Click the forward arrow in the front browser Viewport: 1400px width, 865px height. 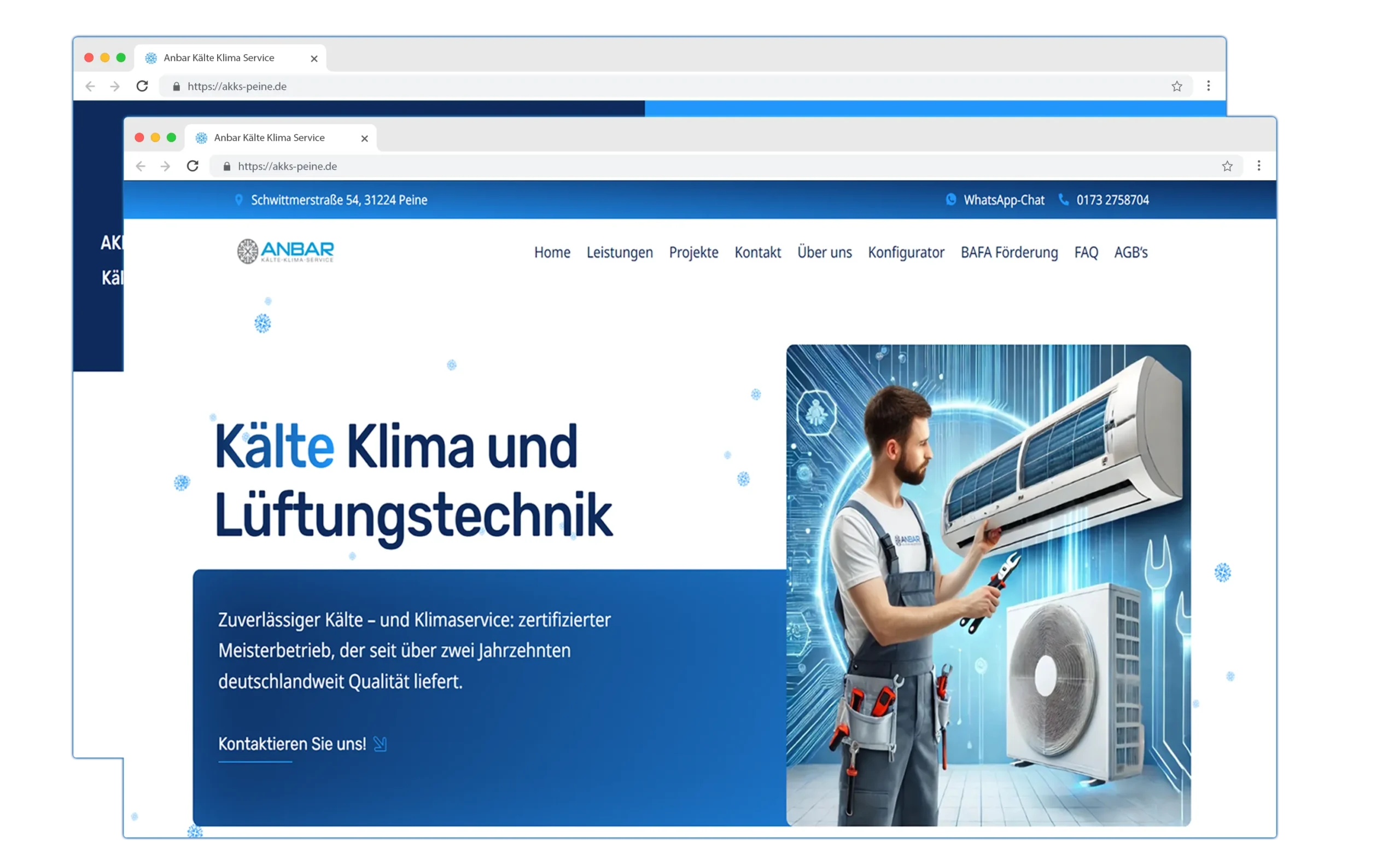pos(166,166)
